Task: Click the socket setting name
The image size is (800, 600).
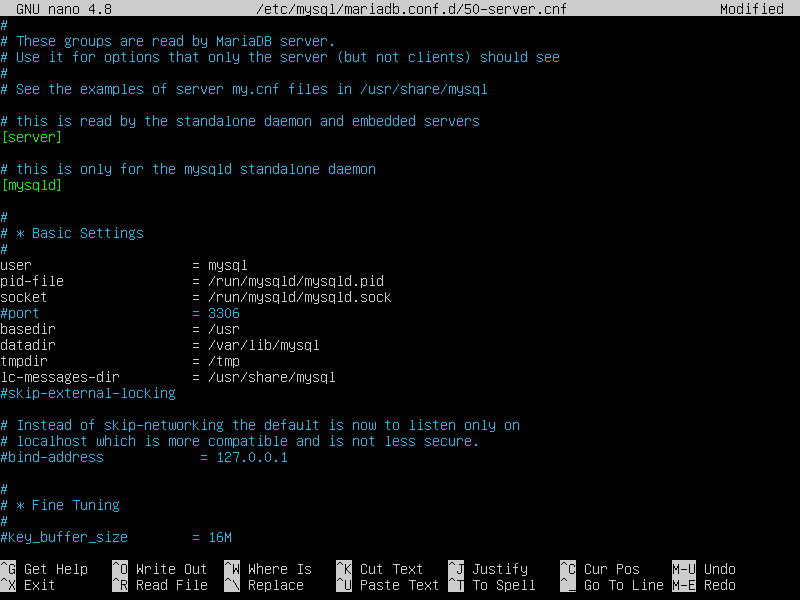Action: (x=23, y=297)
